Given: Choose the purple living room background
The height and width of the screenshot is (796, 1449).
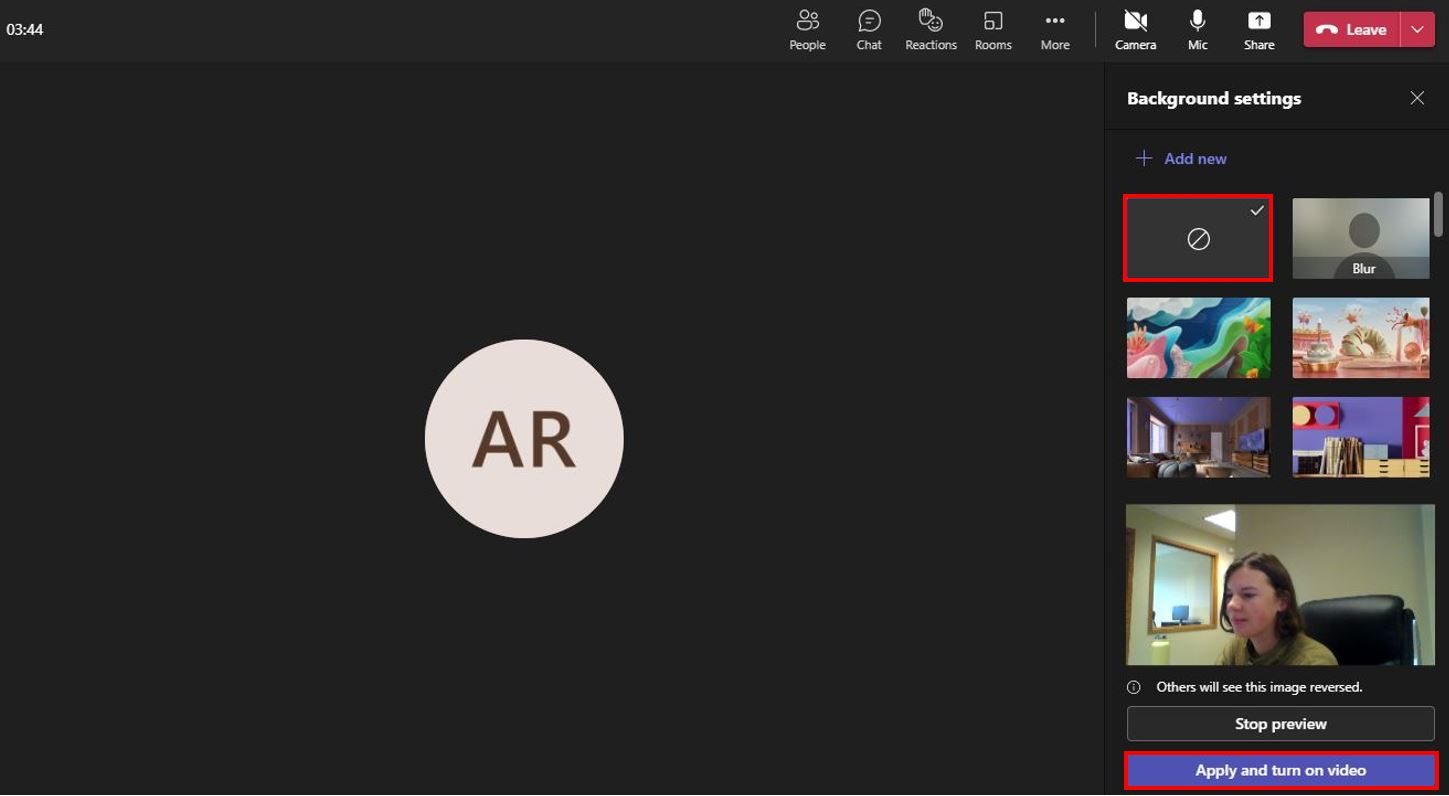Looking at the screenshot, I should tap(1198, 437).
